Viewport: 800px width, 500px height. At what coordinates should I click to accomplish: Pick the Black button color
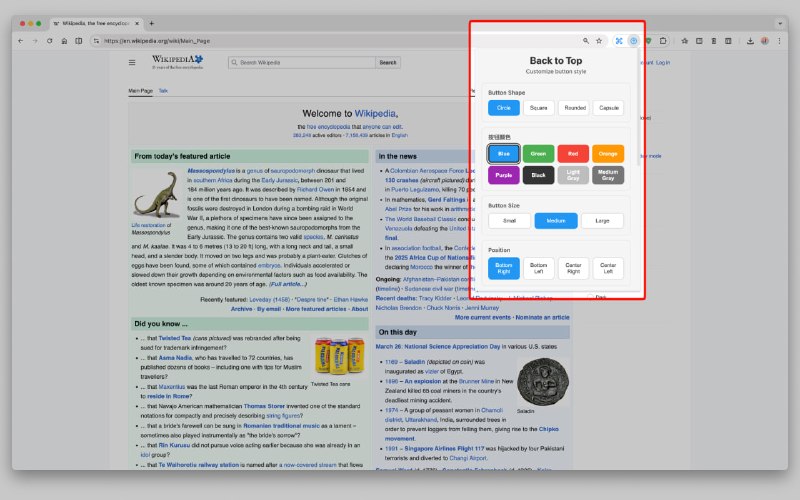tap(538, 175)
